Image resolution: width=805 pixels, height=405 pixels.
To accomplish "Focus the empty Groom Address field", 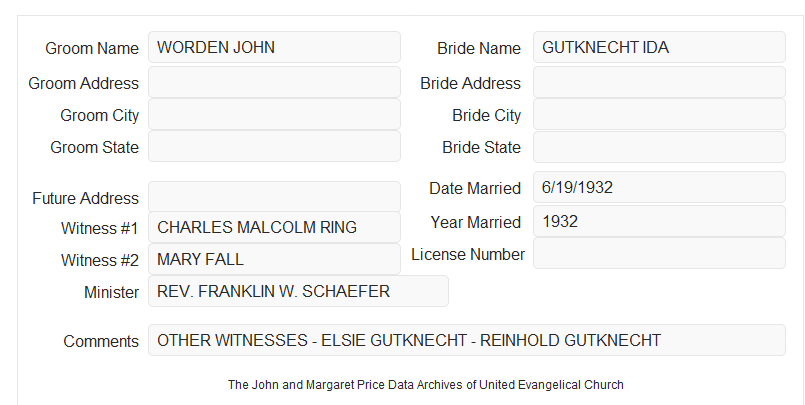I will (274, 82).
